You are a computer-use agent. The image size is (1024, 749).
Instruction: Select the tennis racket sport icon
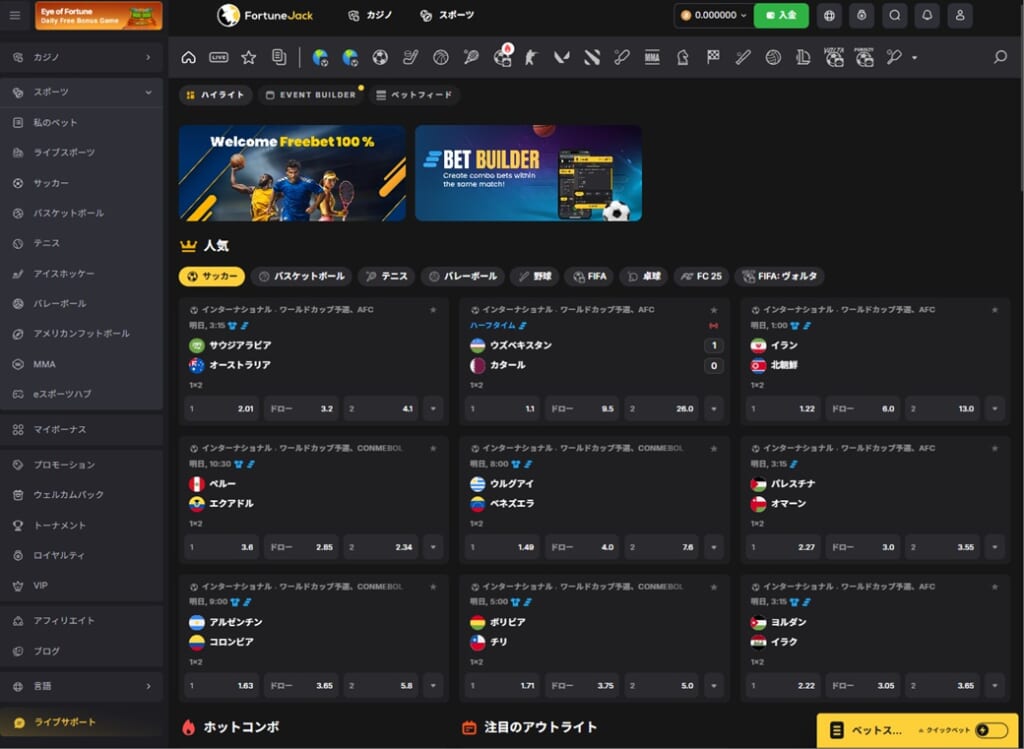[471, 57]
